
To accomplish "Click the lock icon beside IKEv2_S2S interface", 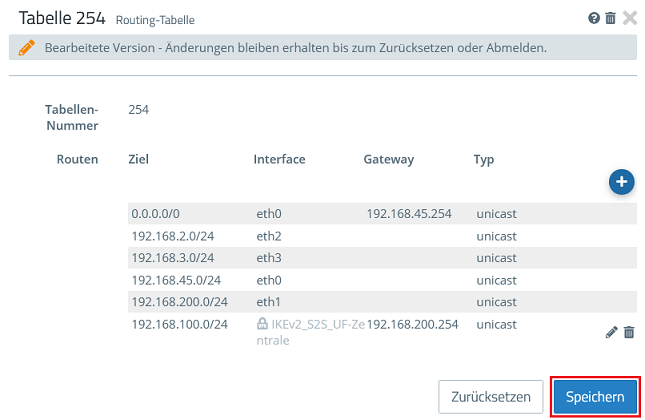I will (262, 325).
